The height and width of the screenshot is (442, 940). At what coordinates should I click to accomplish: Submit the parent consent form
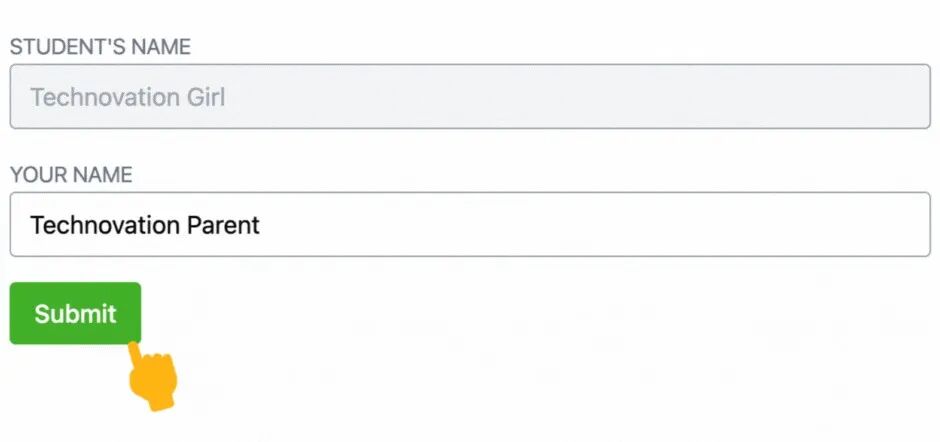click(75, 313)
